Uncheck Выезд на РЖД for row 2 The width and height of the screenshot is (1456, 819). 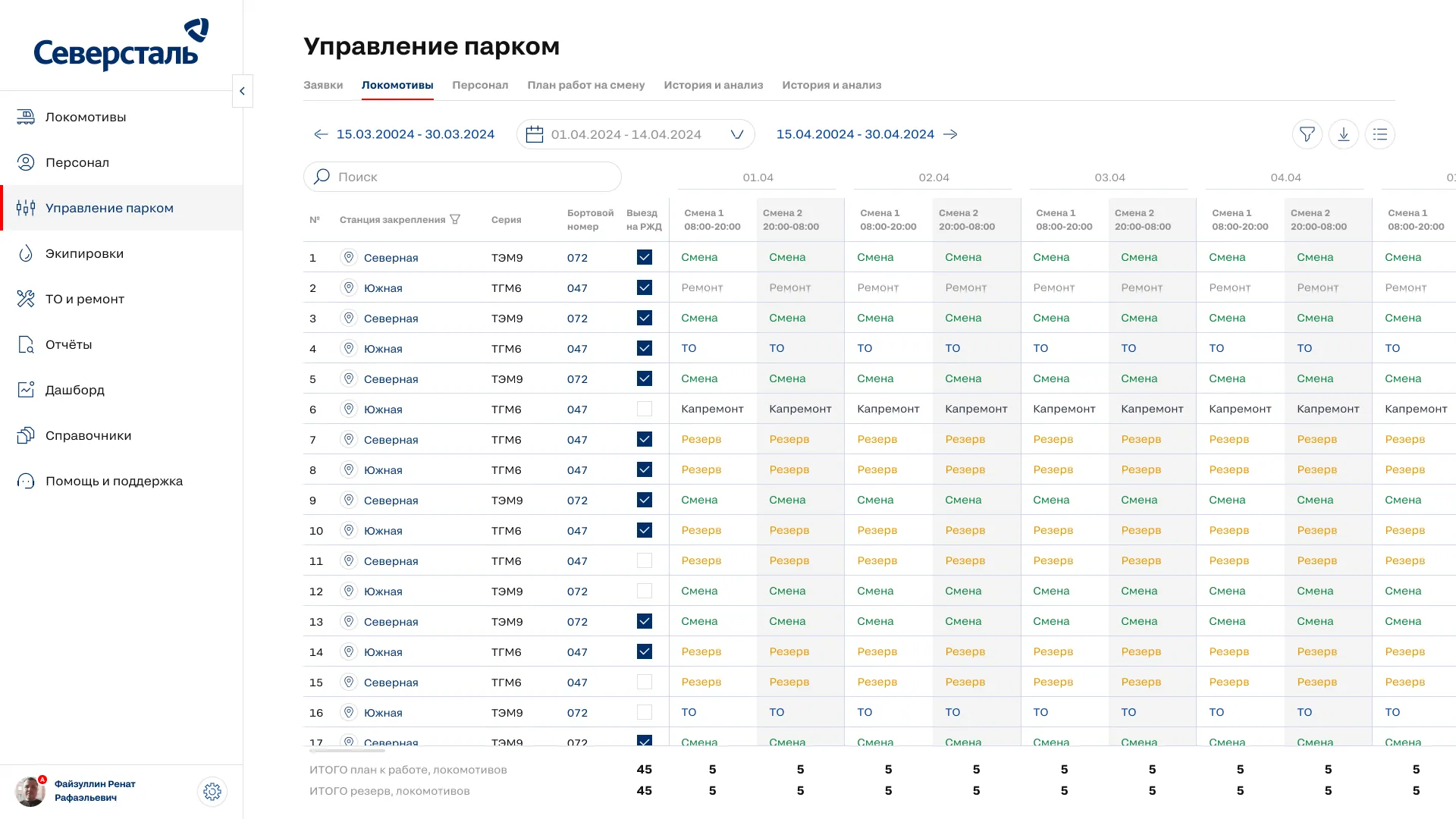(645, 287)
